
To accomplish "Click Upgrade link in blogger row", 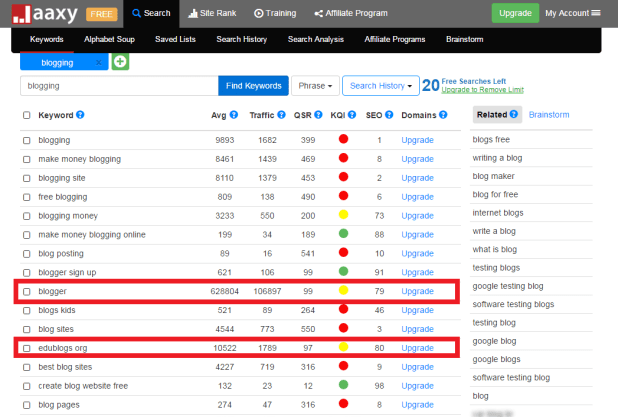I will pyautogui.click(x=417, y=291).
